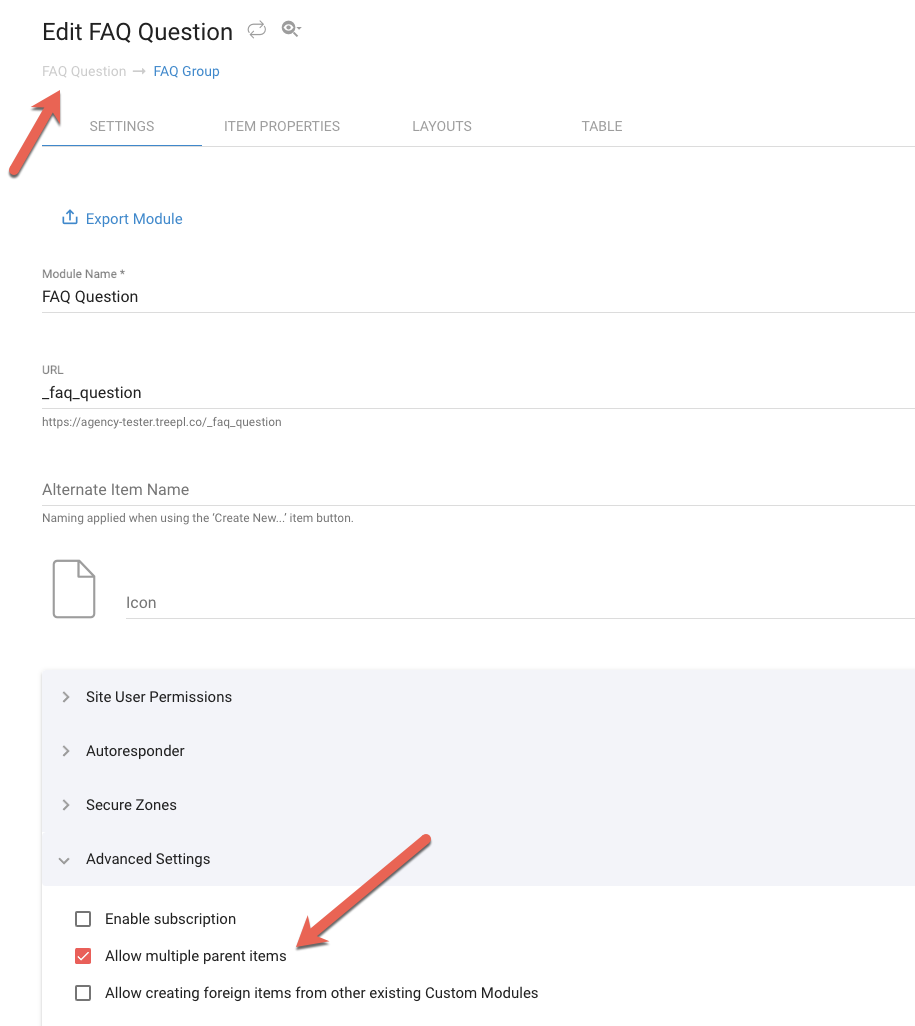Click the Alternate Item Name field
The image size is (915, 1026).
[478, 489]
